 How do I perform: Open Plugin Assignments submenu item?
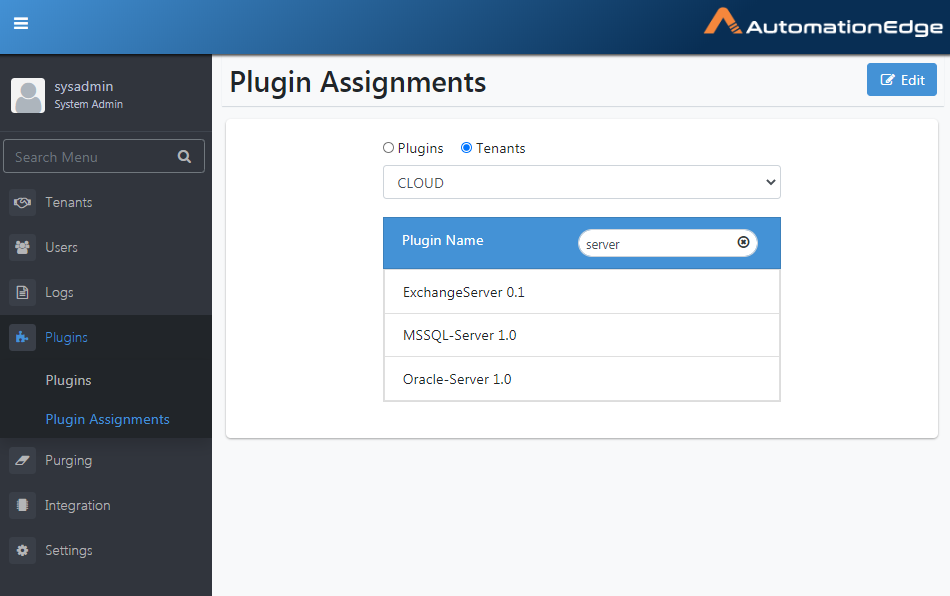[x=107, y=419]
